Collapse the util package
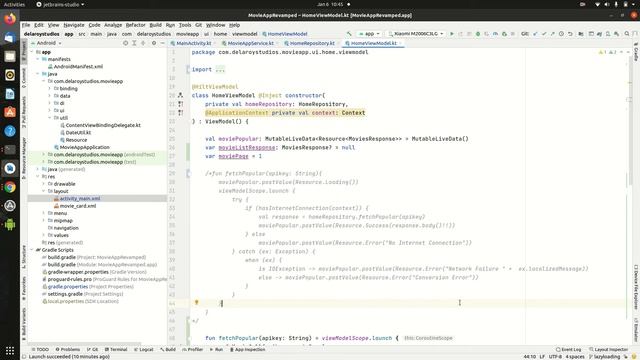 pos(49,118)
